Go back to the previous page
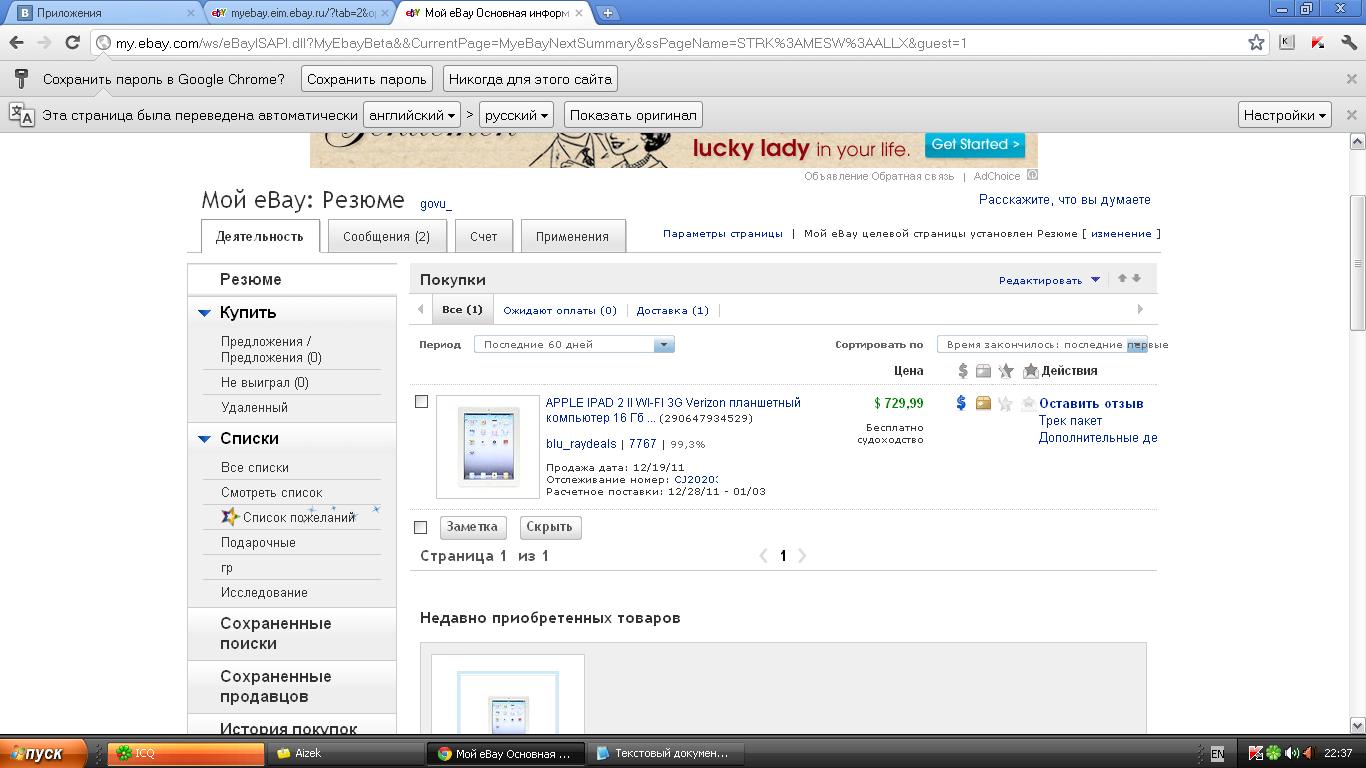This screenshot has width=1366, height=768. point(16,42)
